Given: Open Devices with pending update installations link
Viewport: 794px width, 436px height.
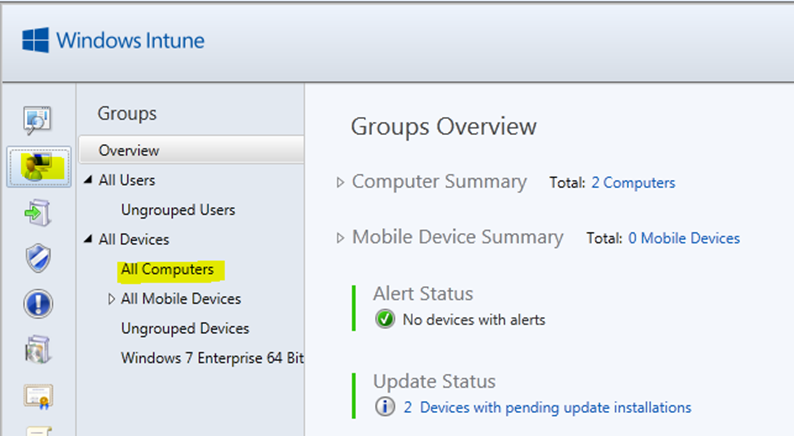Looking at the screenshot, I should 547,408.
